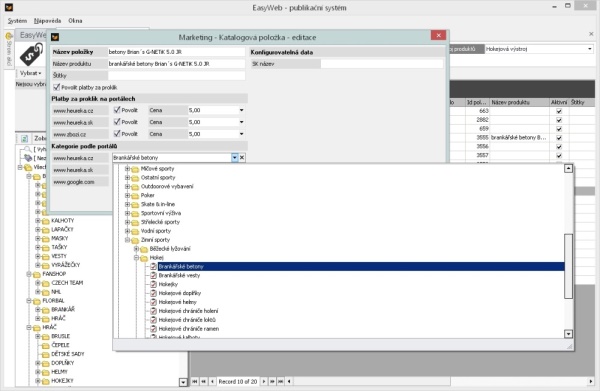This screenshot has width=600, height=391.
Task: Click Brankářské vesty category icon
Action: tap(153, 275)
